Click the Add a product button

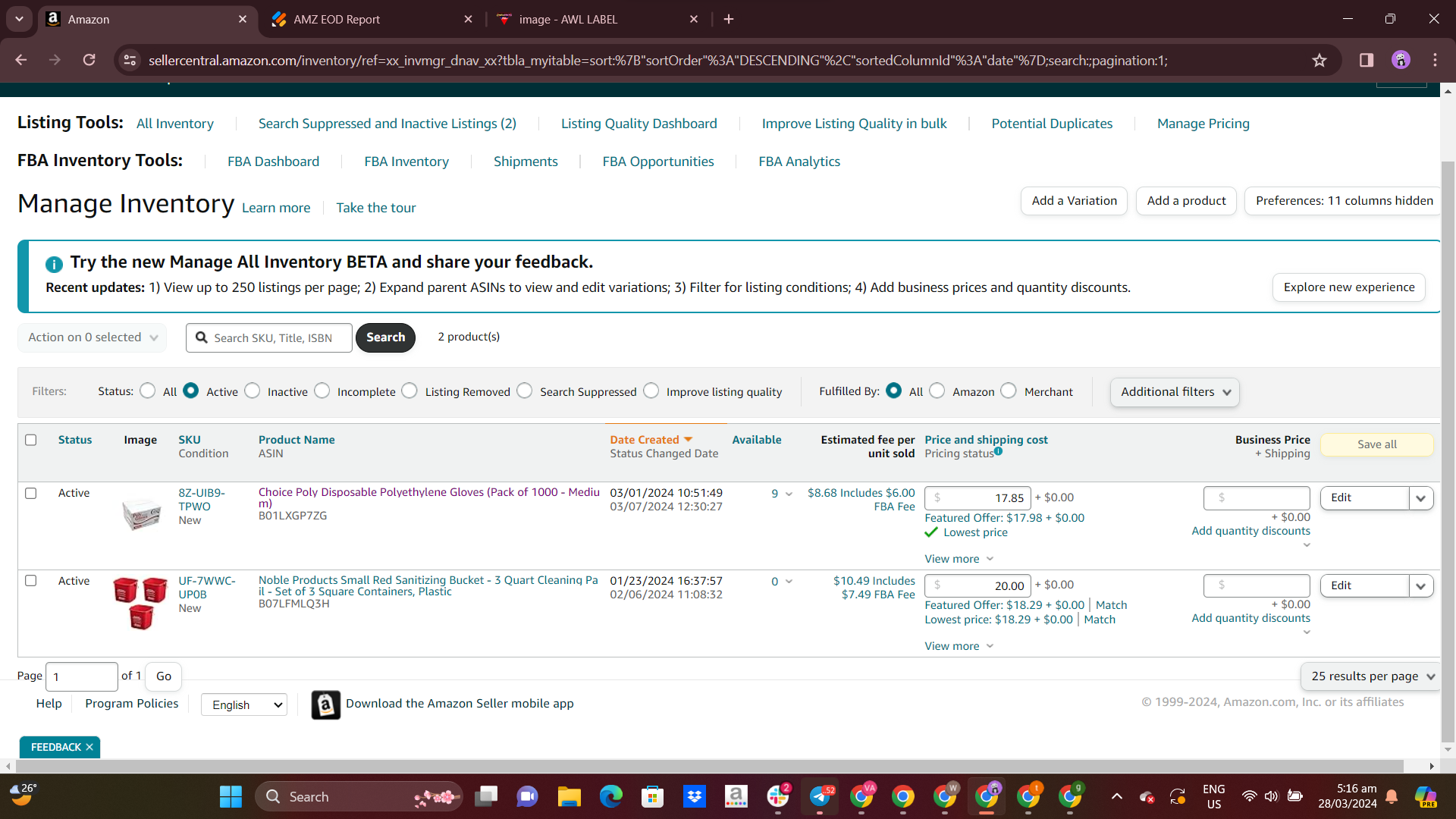[1187, 201]
